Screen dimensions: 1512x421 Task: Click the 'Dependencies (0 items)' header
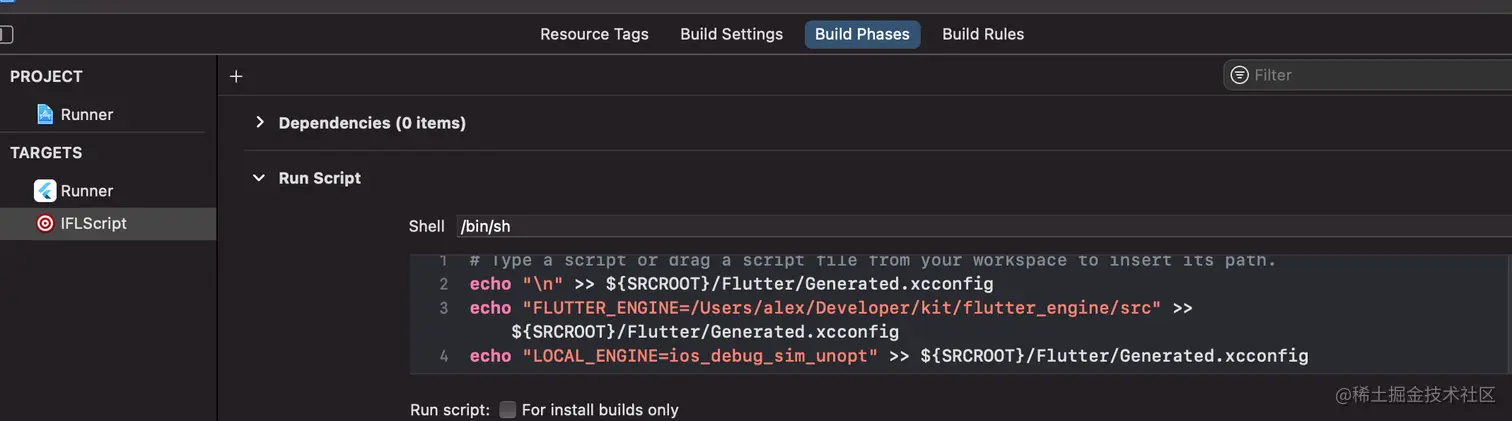click(x=372, y=123)
